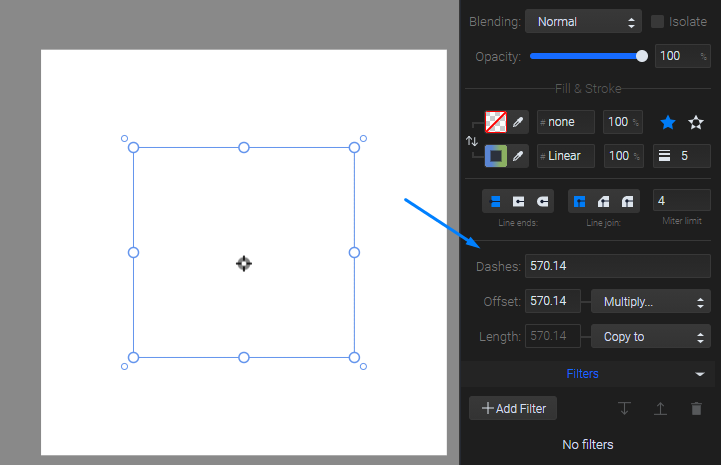
Task: Click the bottom-left corner handle of selection
Action: (133, 357)
